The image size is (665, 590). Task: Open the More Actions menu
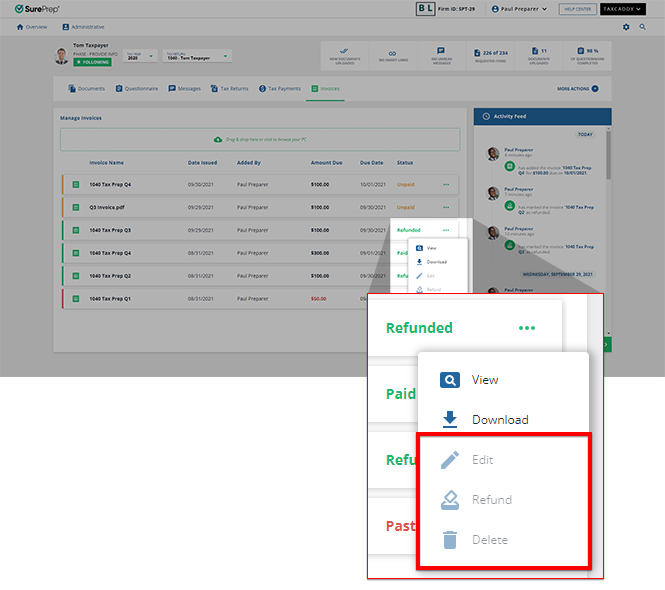click(x=578, y=89)
